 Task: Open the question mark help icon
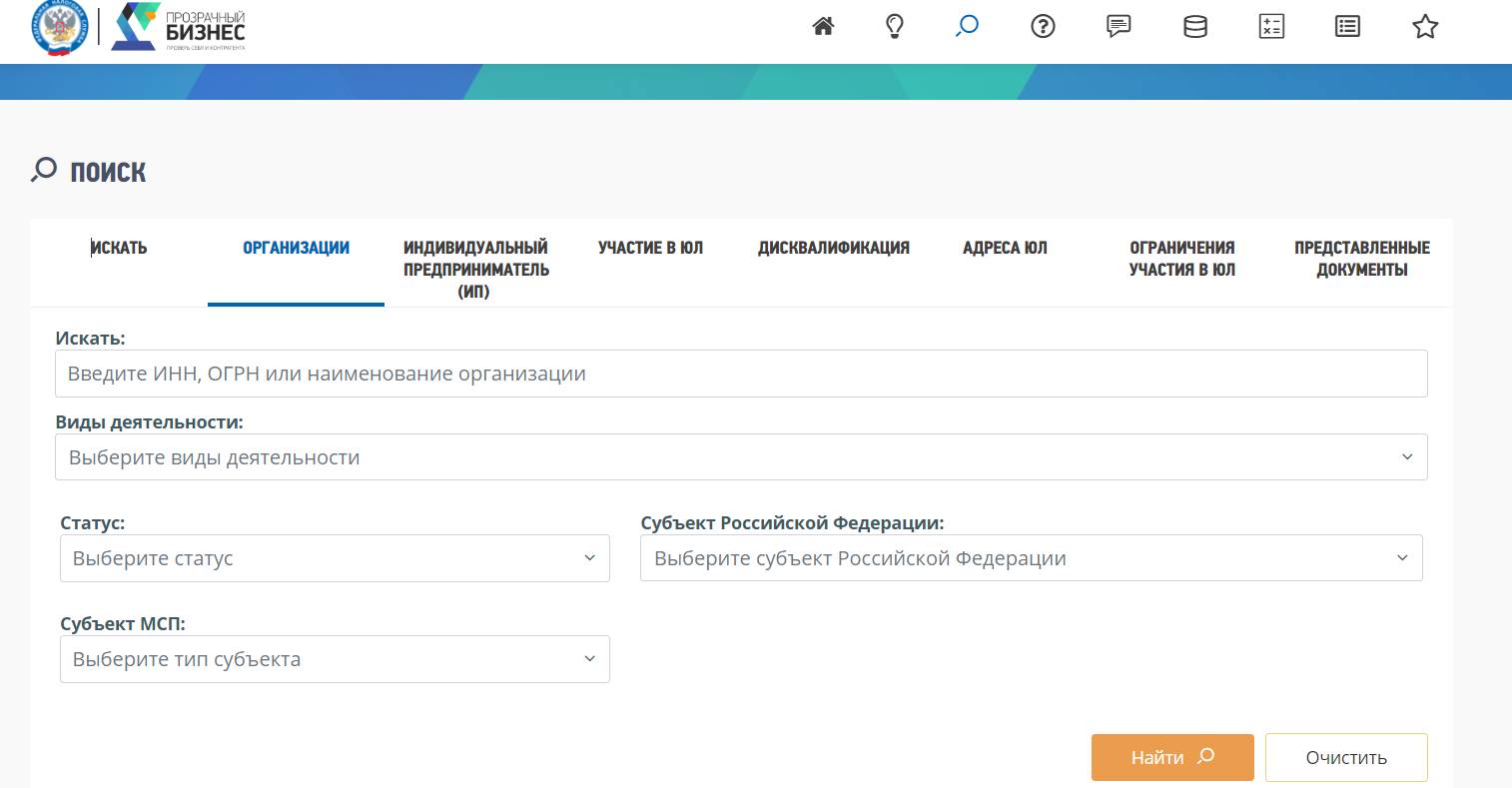(x=1043, y=27)
